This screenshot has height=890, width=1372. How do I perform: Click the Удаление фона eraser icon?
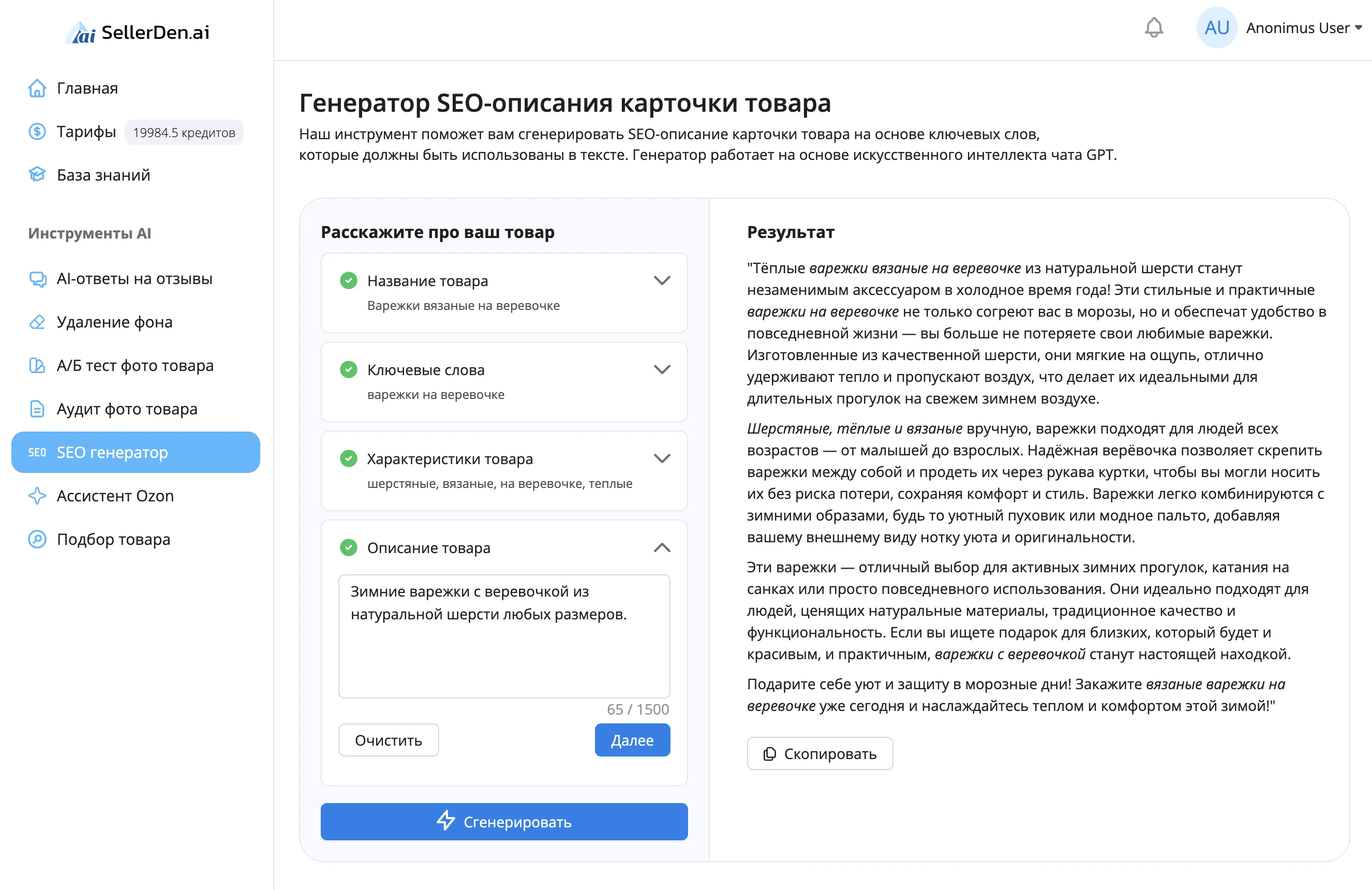(x=37, y=322)
